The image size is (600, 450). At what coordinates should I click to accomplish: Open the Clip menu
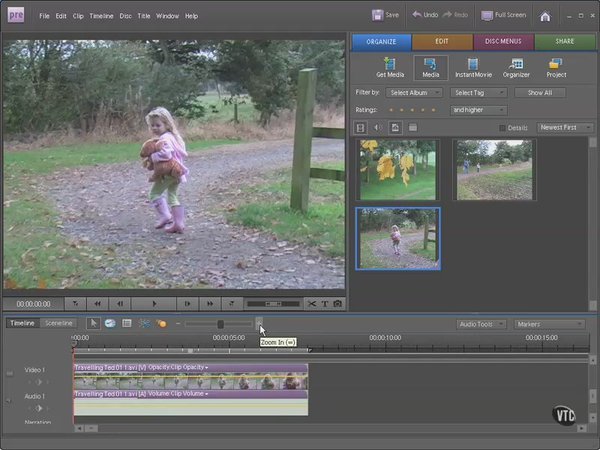pyautogui.click(x=79, y=16)
